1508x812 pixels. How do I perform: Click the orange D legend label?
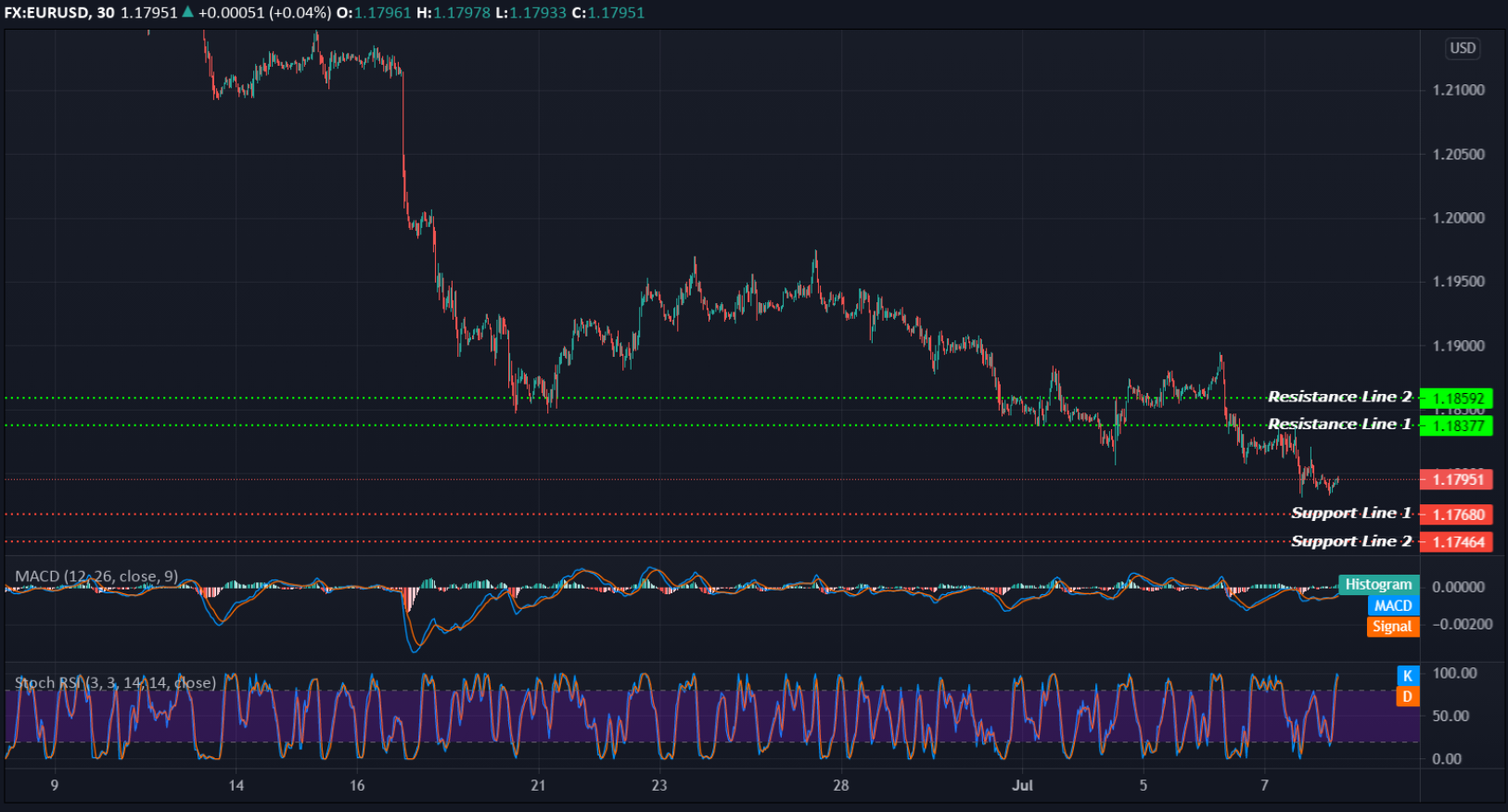click(1408, 697)
